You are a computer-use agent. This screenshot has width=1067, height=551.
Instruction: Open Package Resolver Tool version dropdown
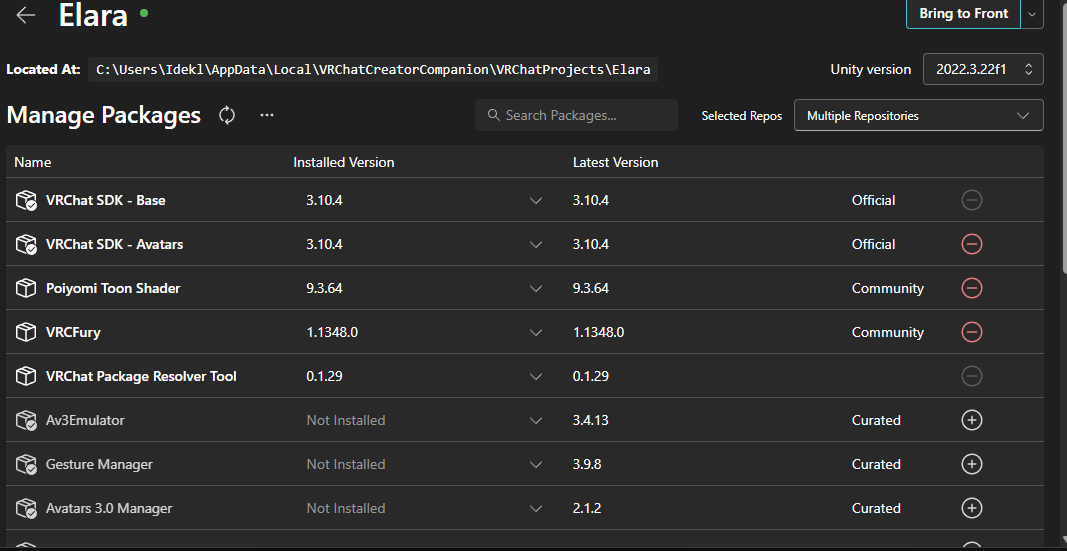(x=536, y=376)
